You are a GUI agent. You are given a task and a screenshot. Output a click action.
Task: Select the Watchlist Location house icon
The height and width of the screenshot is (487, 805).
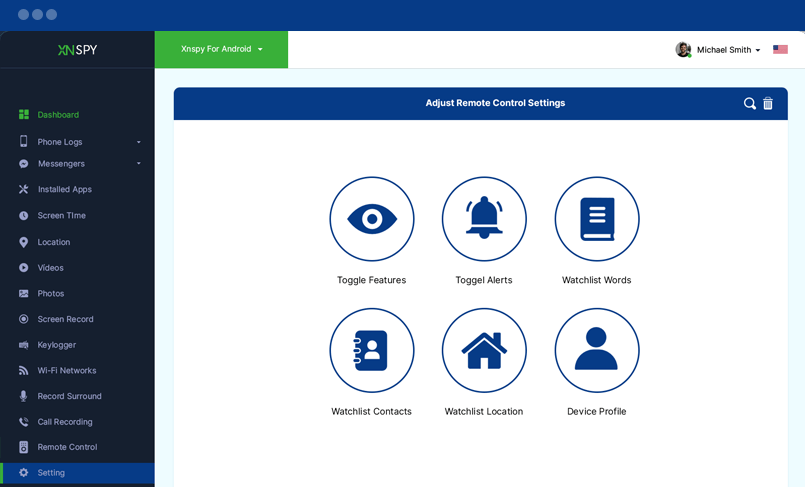[x=484, y=350]
